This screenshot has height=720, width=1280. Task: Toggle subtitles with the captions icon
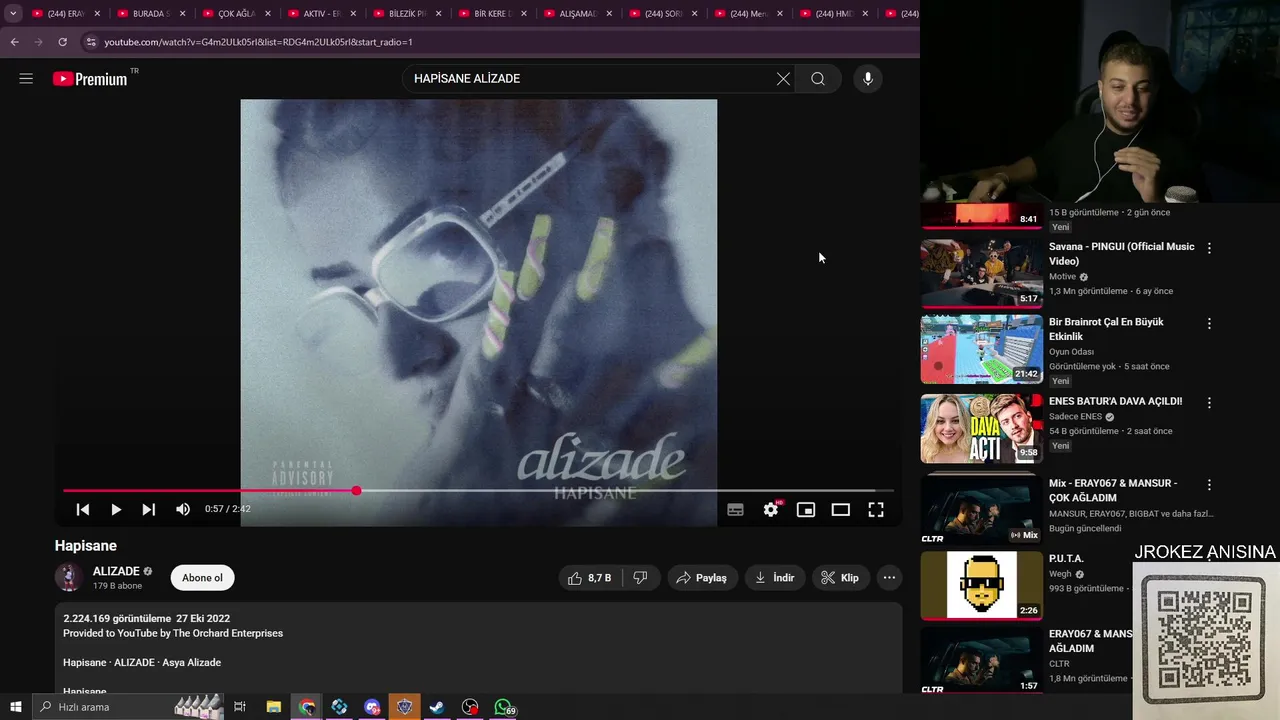(735, 509)
